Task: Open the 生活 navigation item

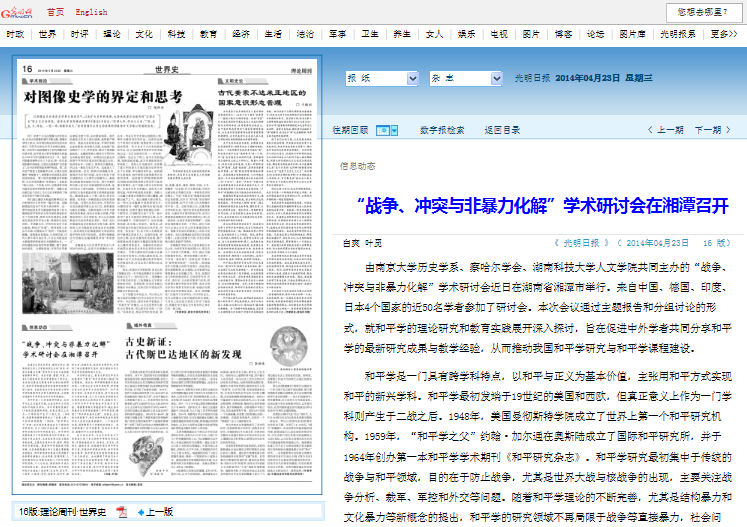Action: [x=273, y=34]
